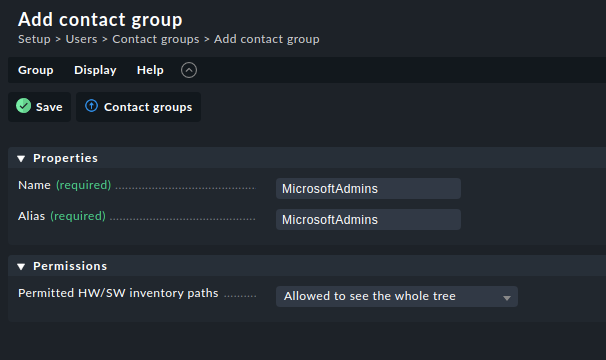This screenshot has width=606, height=360.
Task: Collapse the menu bar with the circled chevron
Action: [189, 70]
